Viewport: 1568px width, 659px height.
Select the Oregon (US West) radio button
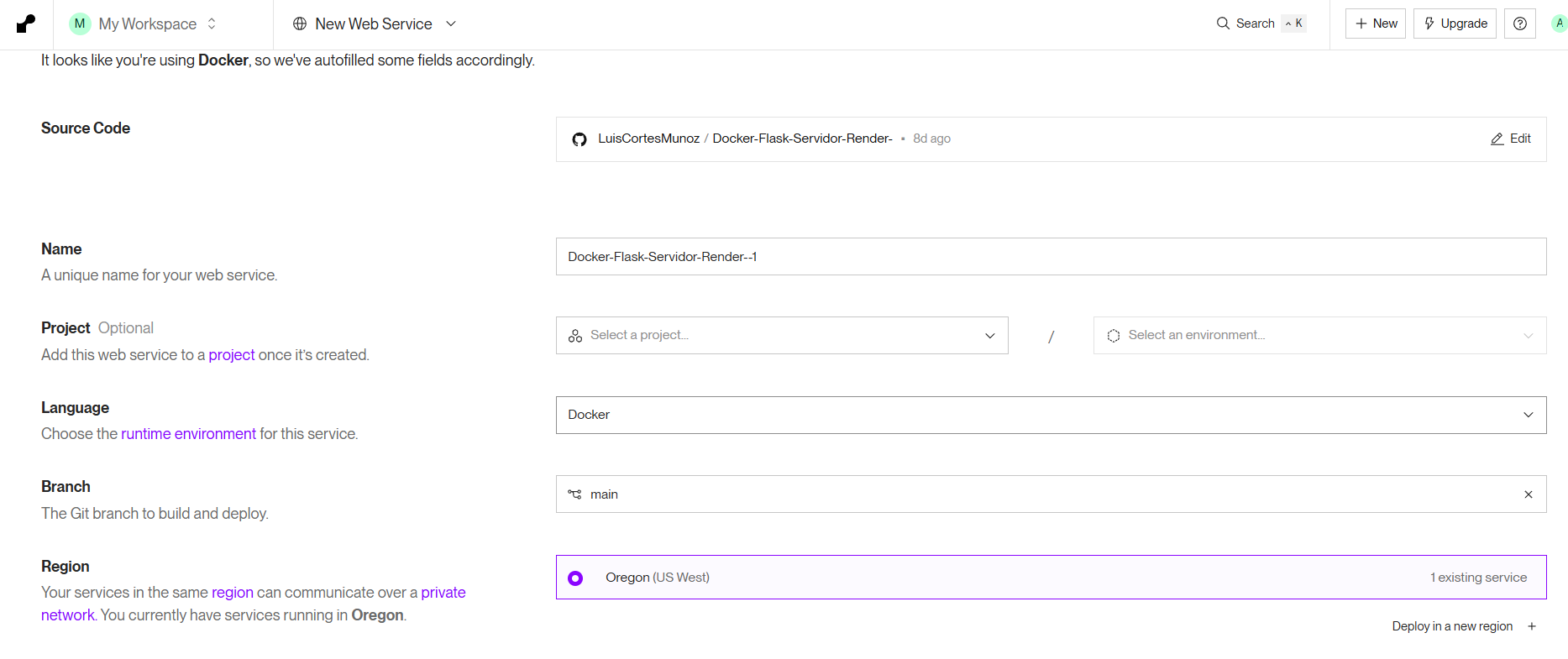pos(575,578)
